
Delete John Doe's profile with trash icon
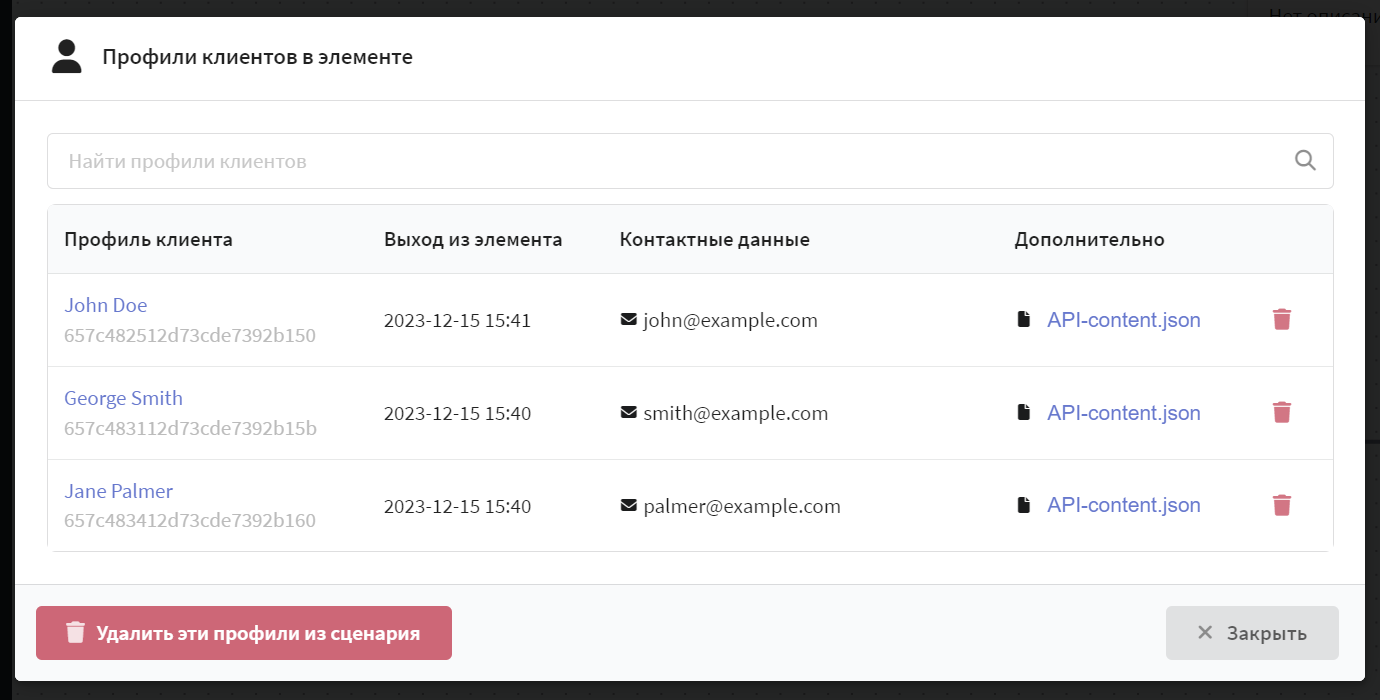tap(1282, 320)
